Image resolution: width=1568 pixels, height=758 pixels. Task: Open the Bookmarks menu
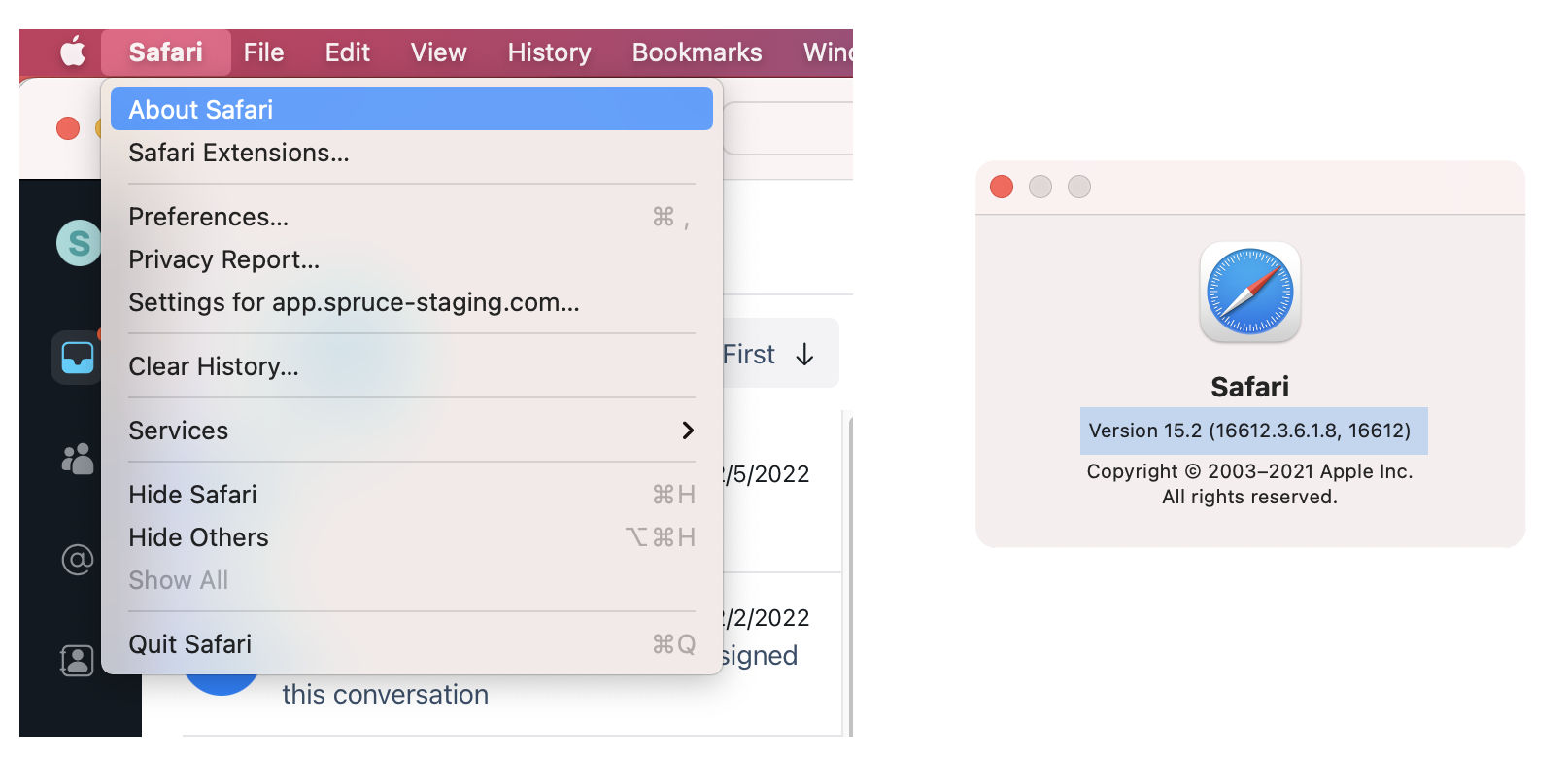(698, 52)
